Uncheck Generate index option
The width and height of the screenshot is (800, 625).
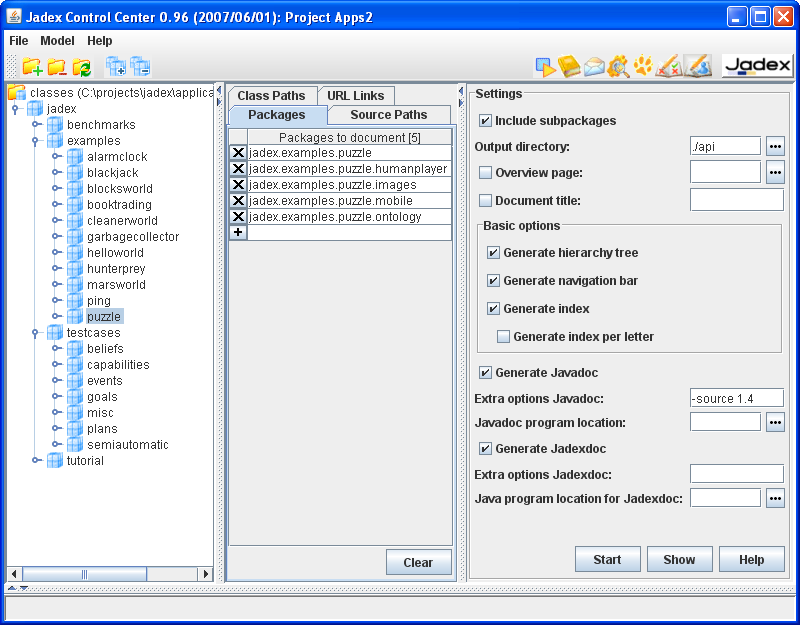pyautogui.click(x=493, y=309)
